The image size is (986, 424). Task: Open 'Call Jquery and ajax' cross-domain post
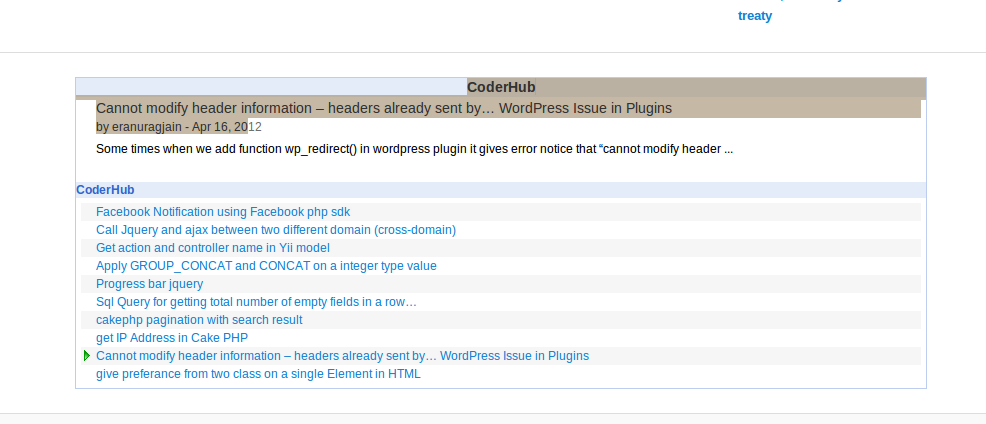pyautogui.click(x=276, y=230)
